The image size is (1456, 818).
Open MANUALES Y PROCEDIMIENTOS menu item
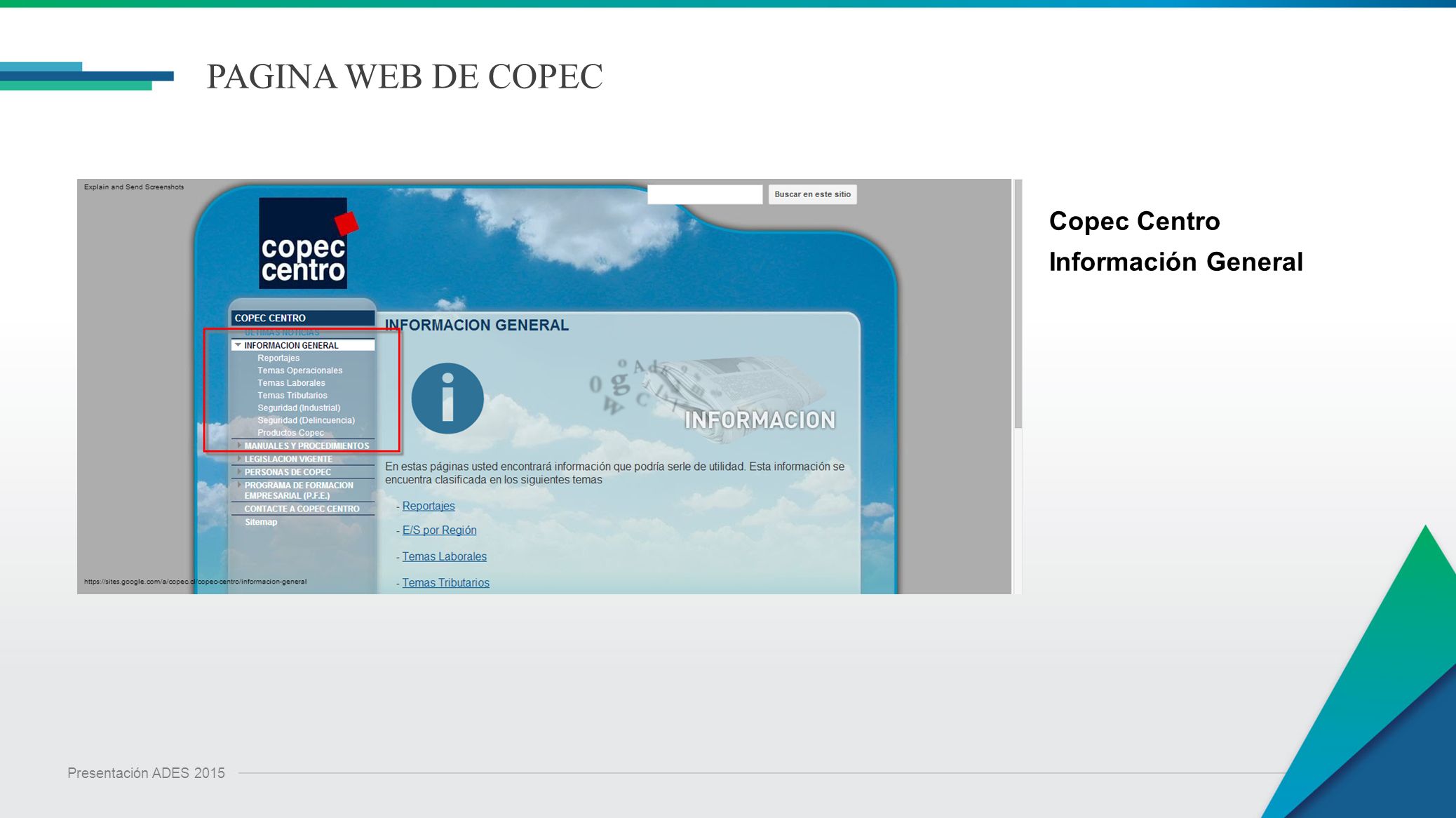click(306, 445)
